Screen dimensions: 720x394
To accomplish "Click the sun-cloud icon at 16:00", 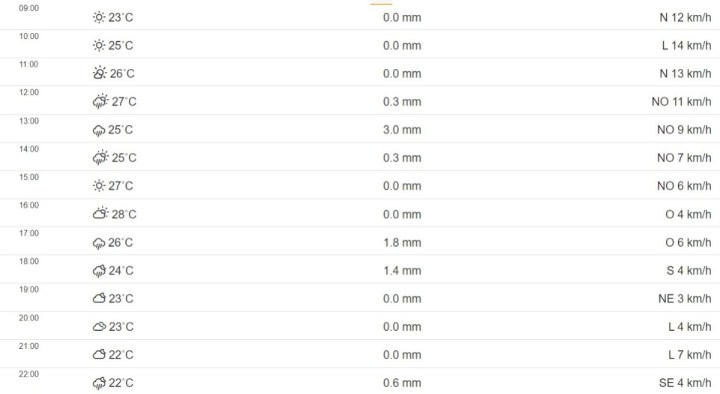I will [101, 214].
